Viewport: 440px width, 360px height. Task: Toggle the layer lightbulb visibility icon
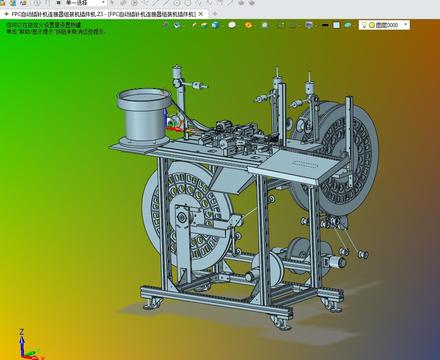(x=364, y=25)
